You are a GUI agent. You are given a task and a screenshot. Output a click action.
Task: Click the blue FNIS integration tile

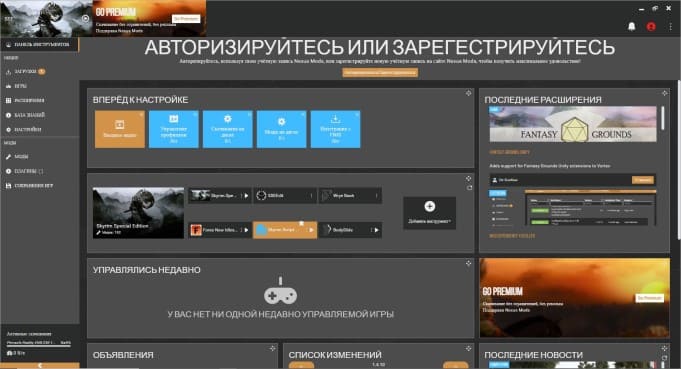coord(335,129)
